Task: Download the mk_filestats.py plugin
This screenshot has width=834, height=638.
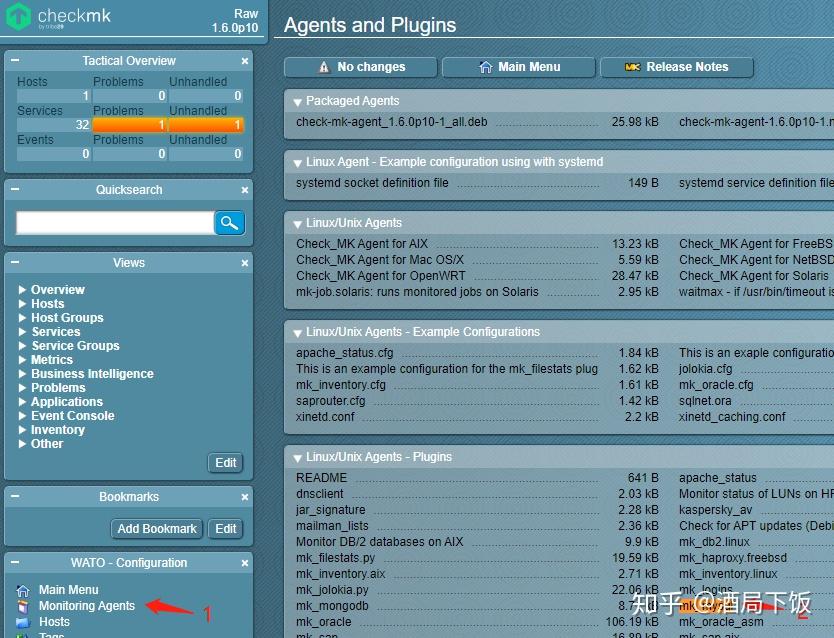Action: [x=336, y=558]
